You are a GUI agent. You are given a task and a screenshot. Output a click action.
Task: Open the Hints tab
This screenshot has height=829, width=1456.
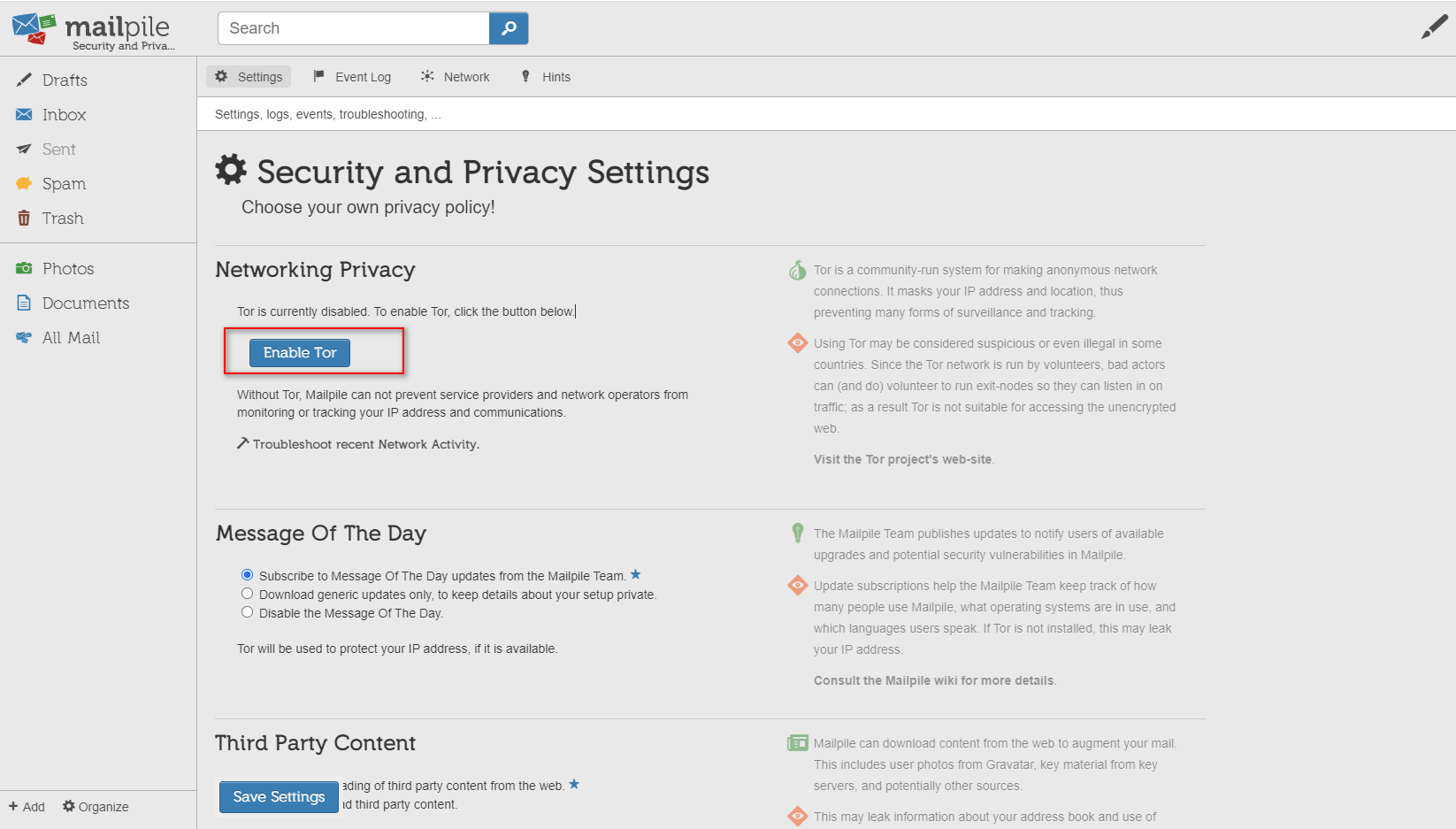tap(547, 77)
